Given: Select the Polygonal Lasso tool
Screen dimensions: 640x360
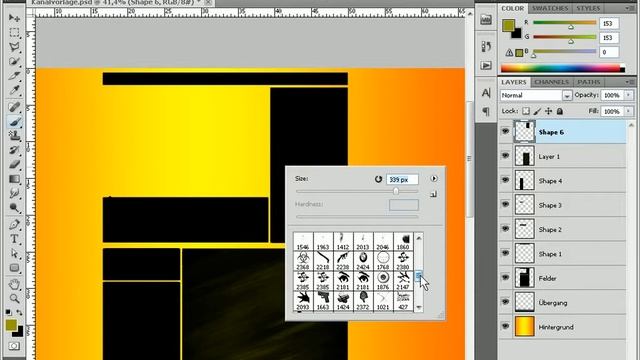Looking at the screenshot, I should point(14,47).
